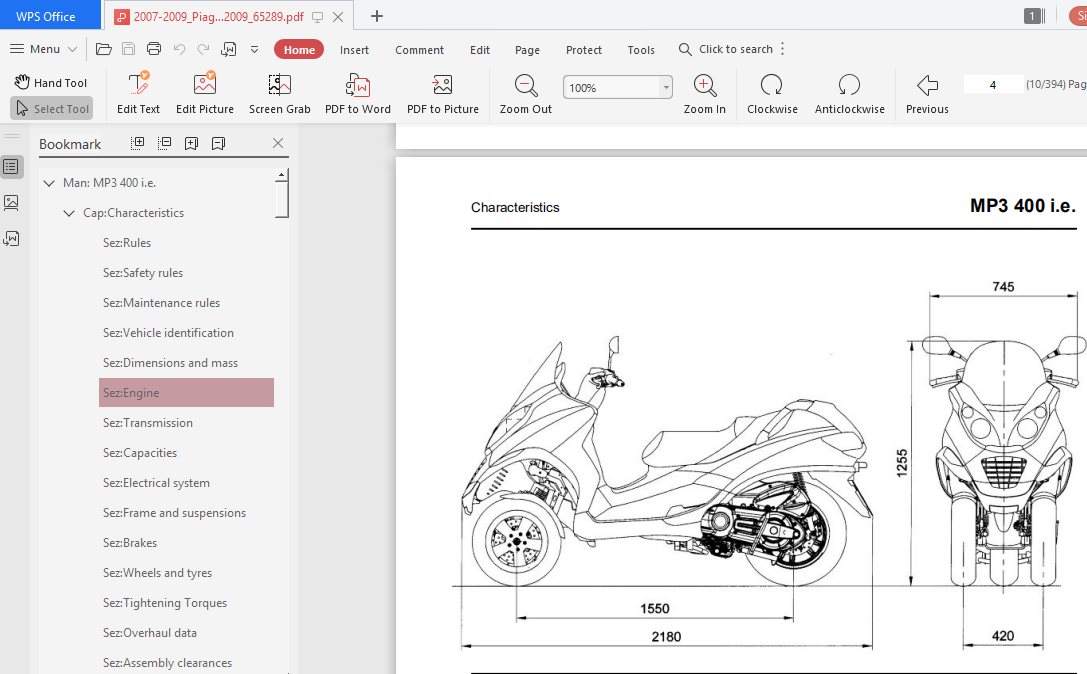Go to the Previous page
Screen dimensions: 1087x674
[x=927, y=93]
